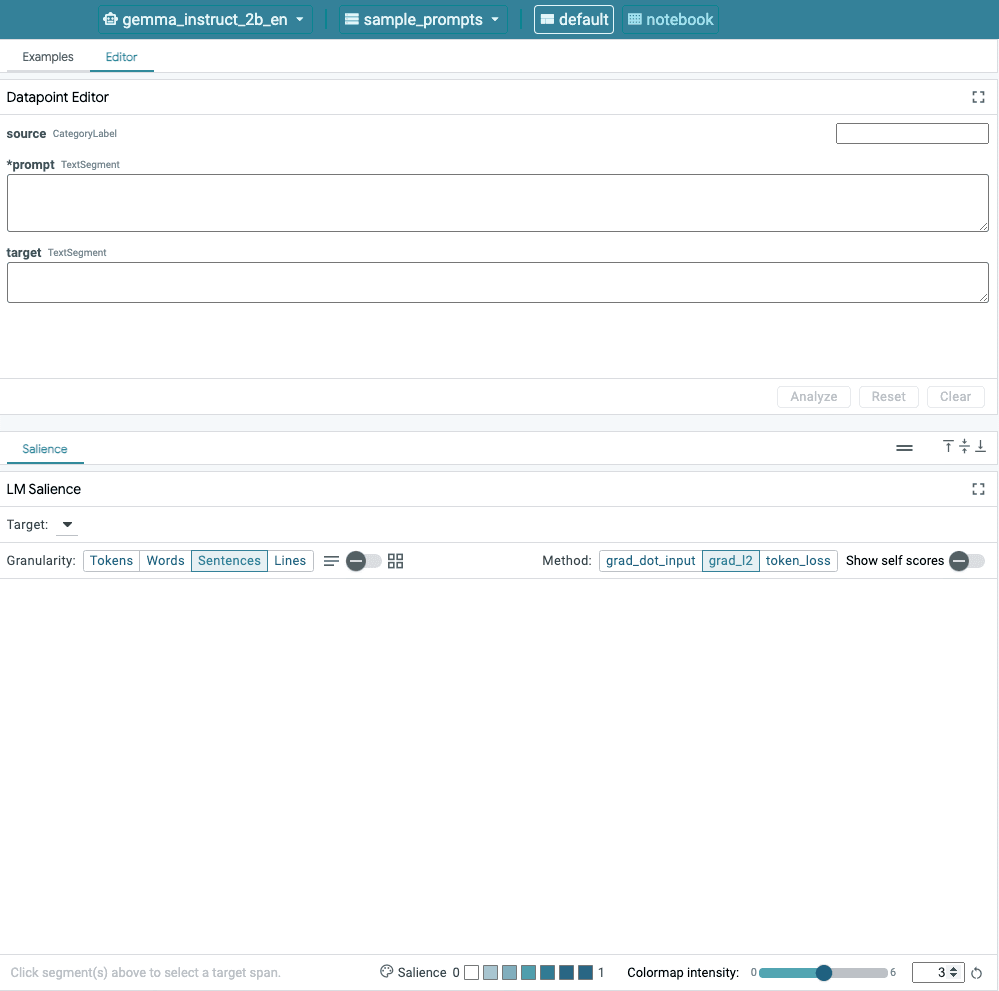Choose the token_loss method
This screenshot has width=999, height=991.
pos(798,560)
